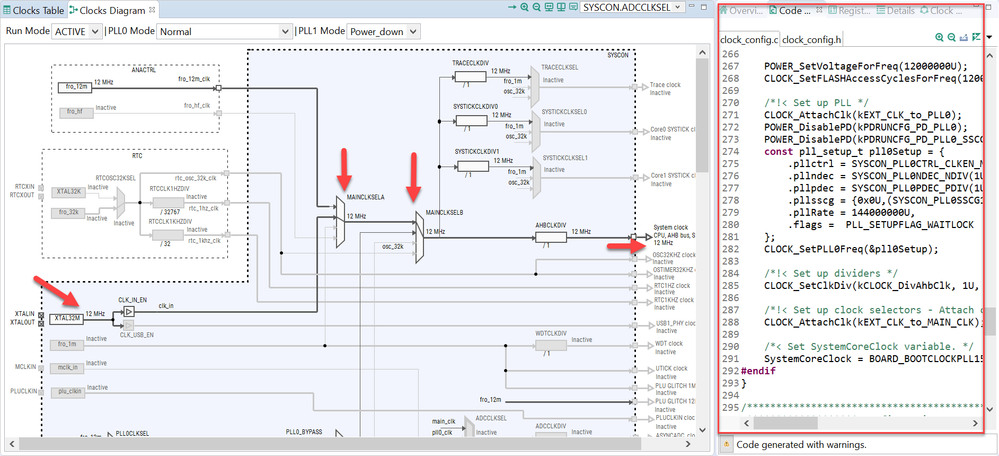
Task: Select the RTCCLK1KHZDIV divider block
Action: click(x=168, y=235)
